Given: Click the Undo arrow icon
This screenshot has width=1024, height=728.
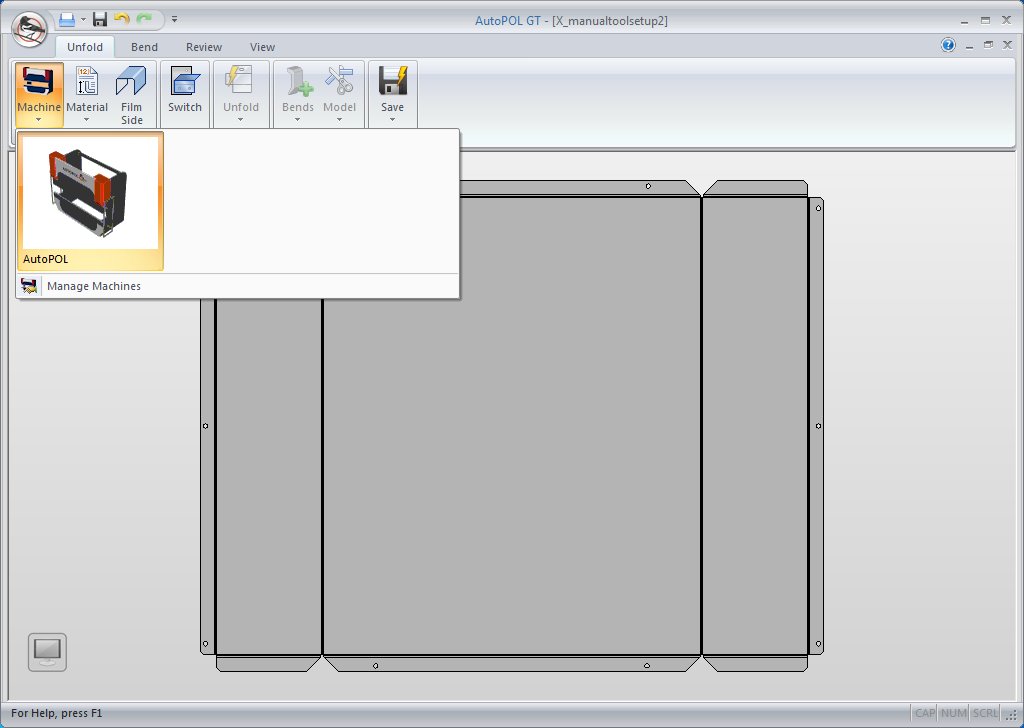Looking at the screenshot, I should click(x=122, y=19).
